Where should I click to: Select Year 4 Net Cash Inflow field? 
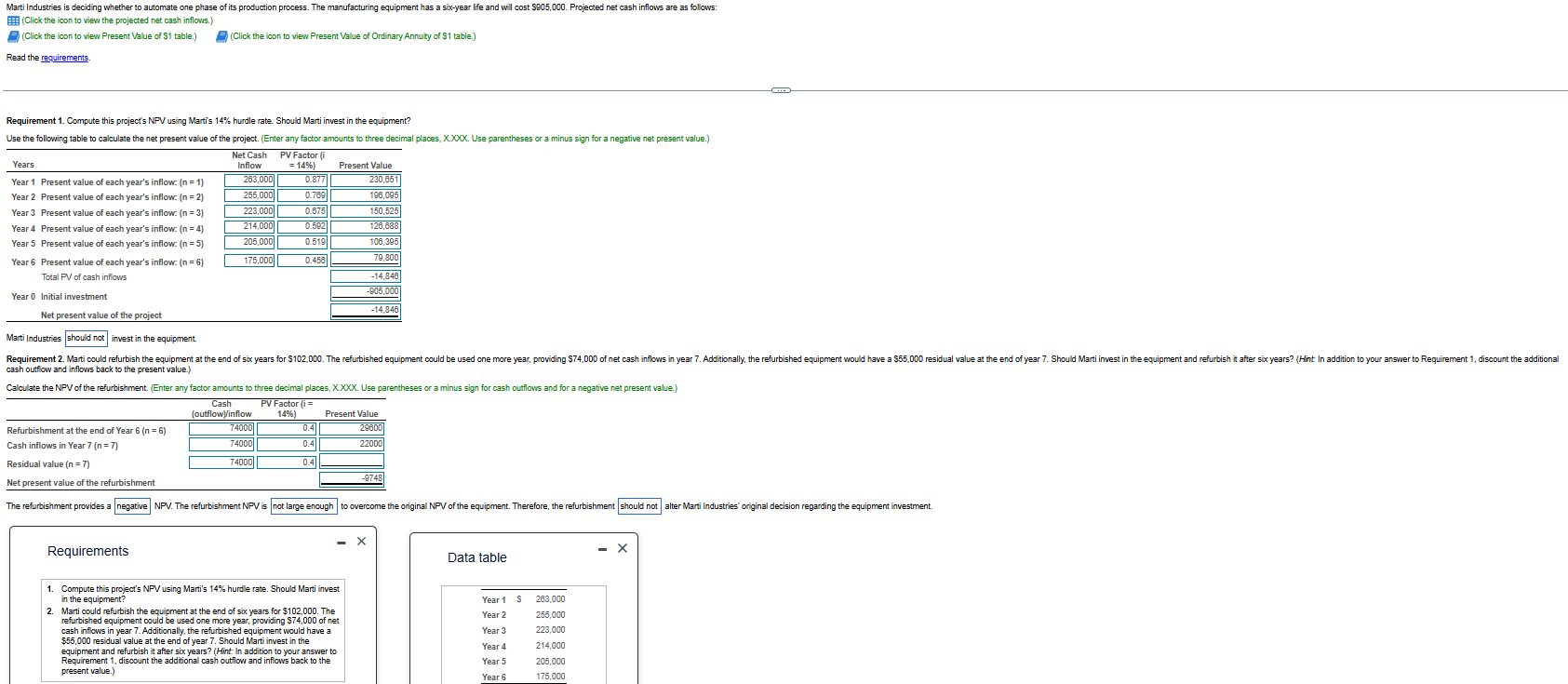(249, 226)
